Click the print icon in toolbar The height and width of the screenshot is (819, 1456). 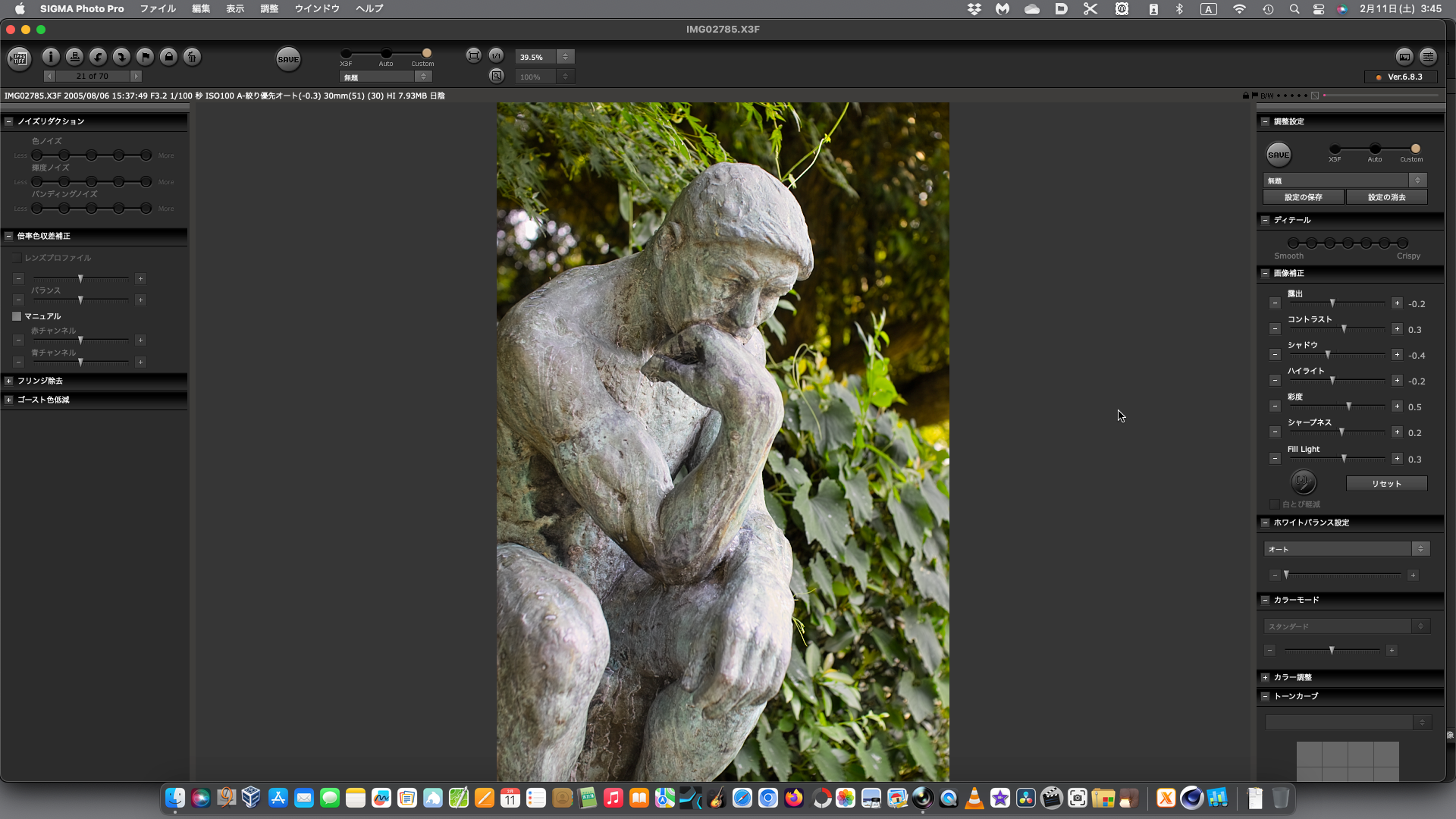click(x=74, y=57)
